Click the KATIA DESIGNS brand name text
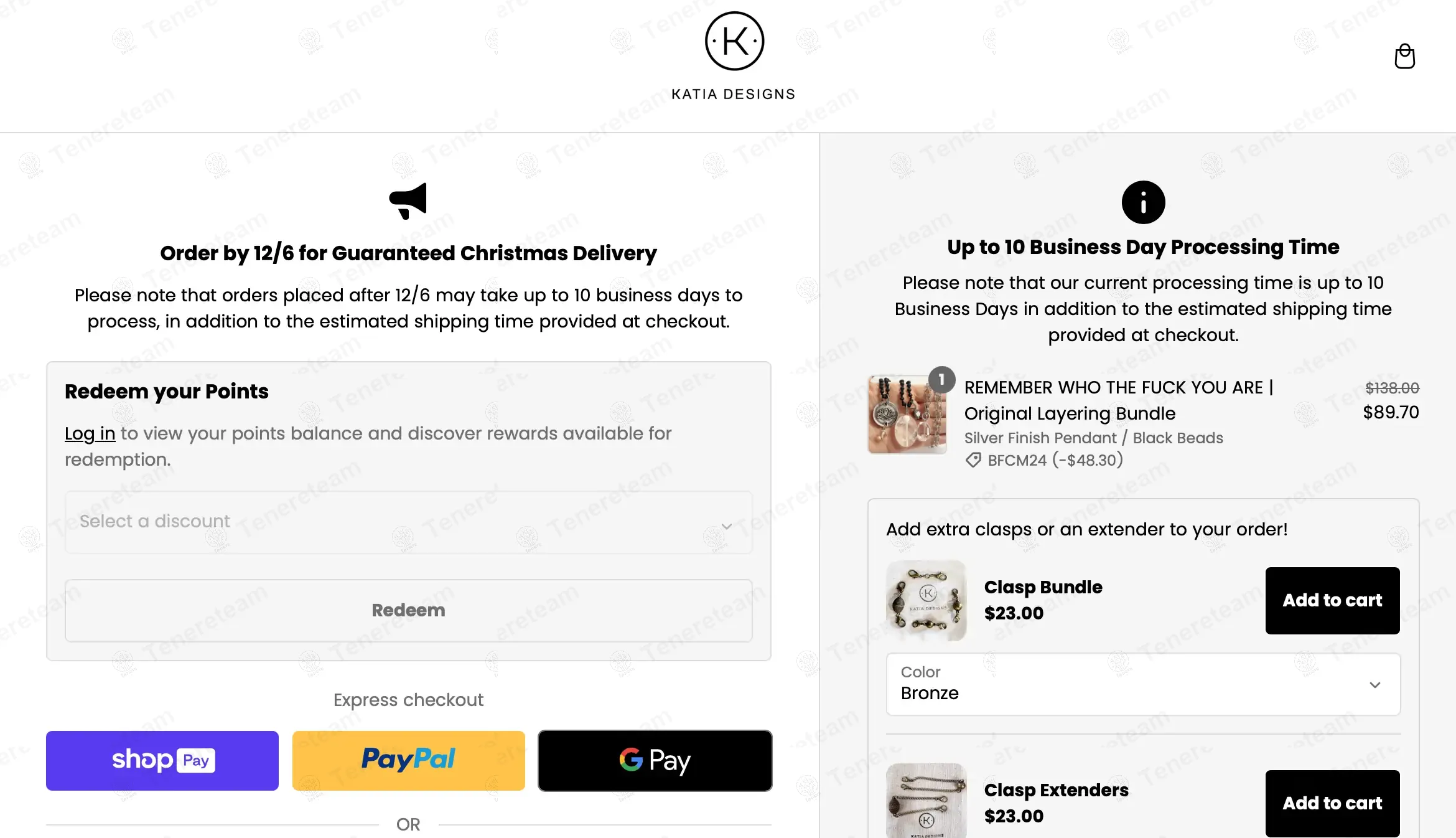The image size is (1456, 838). 734,94
